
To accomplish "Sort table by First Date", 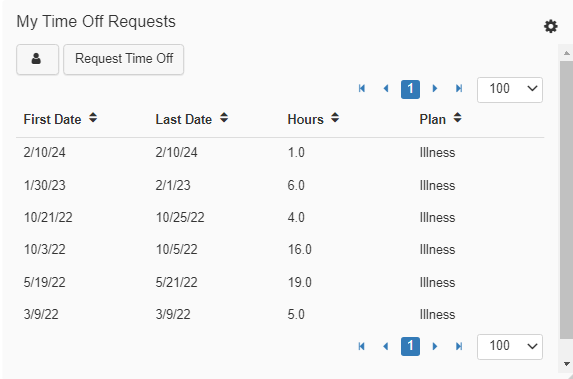I will [x=60, y=119].
